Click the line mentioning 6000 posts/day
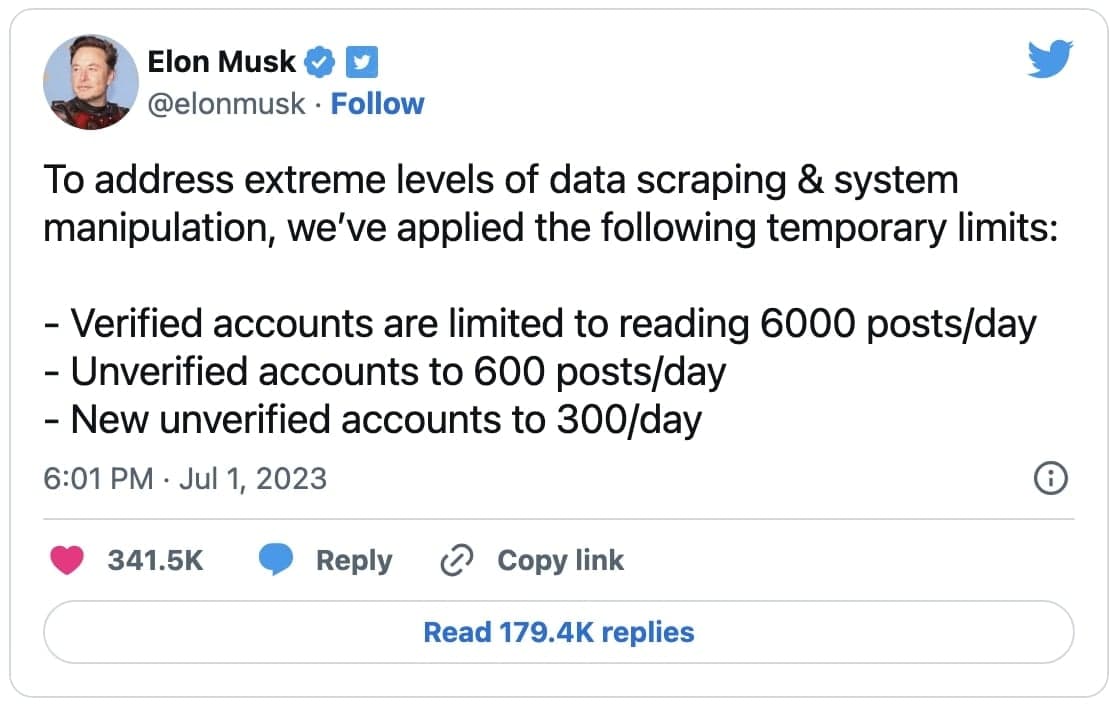The height and width of the screenshot is (708, 1116). coord(540,324)
